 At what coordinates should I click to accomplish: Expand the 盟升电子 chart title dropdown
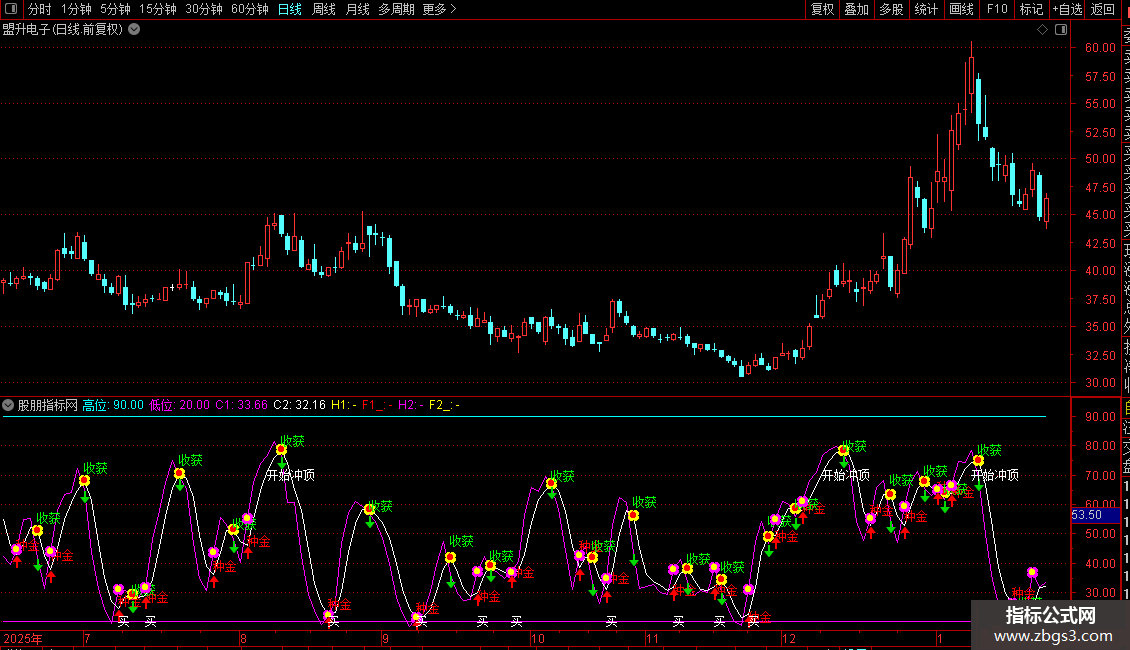pyautogui.click(x=134, y=29)
